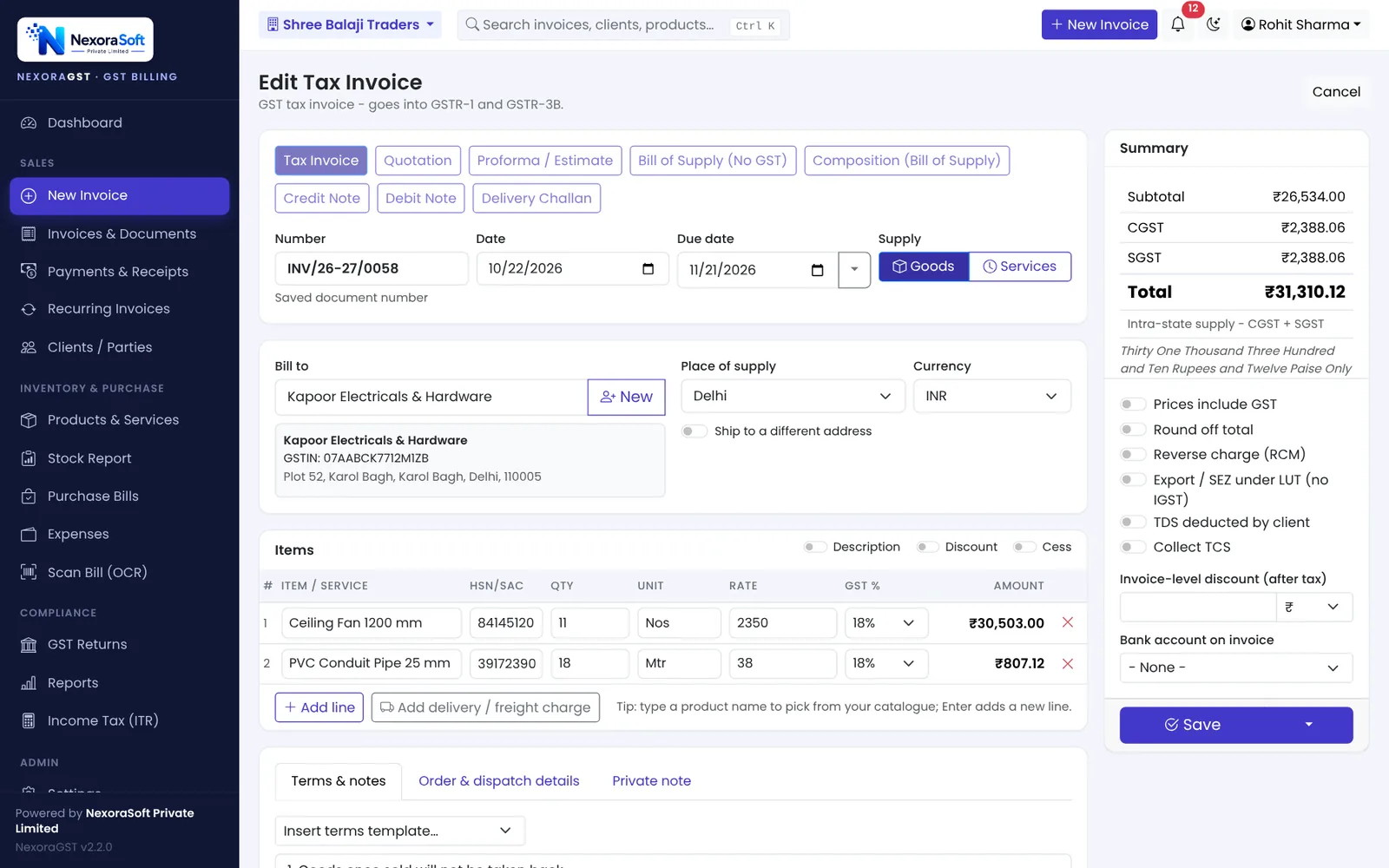Switch to Order & dispatch details tab

tap(499, 781)
